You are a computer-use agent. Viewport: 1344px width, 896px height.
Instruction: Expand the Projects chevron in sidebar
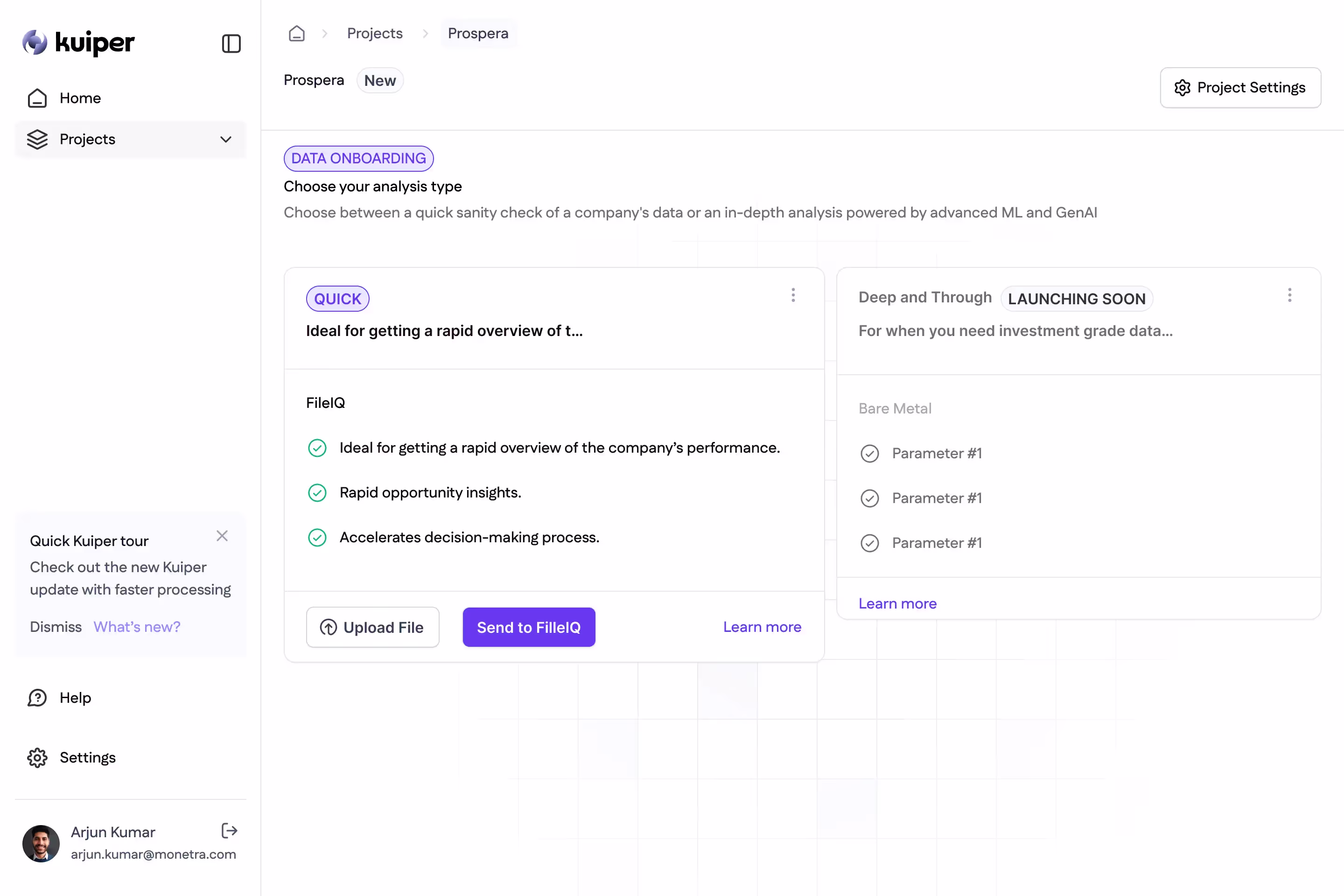[226, 139]
